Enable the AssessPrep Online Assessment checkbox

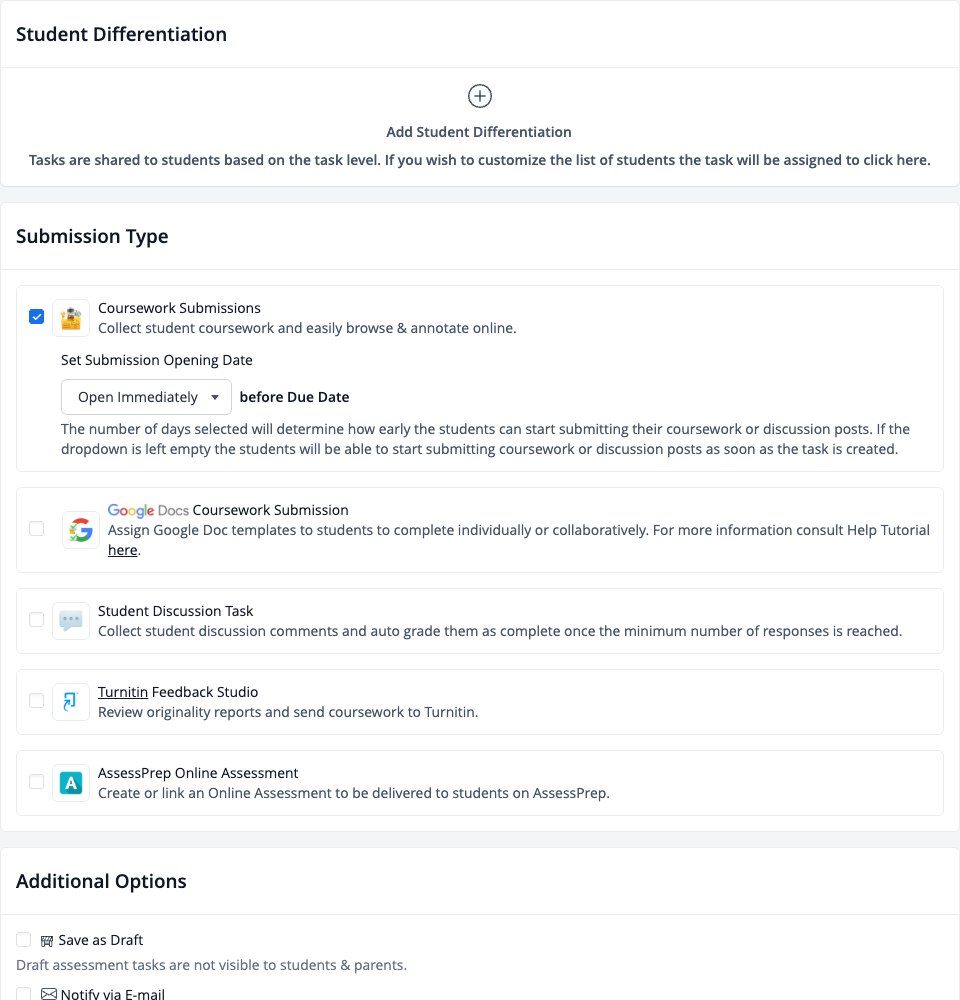(x=36, y=781)
